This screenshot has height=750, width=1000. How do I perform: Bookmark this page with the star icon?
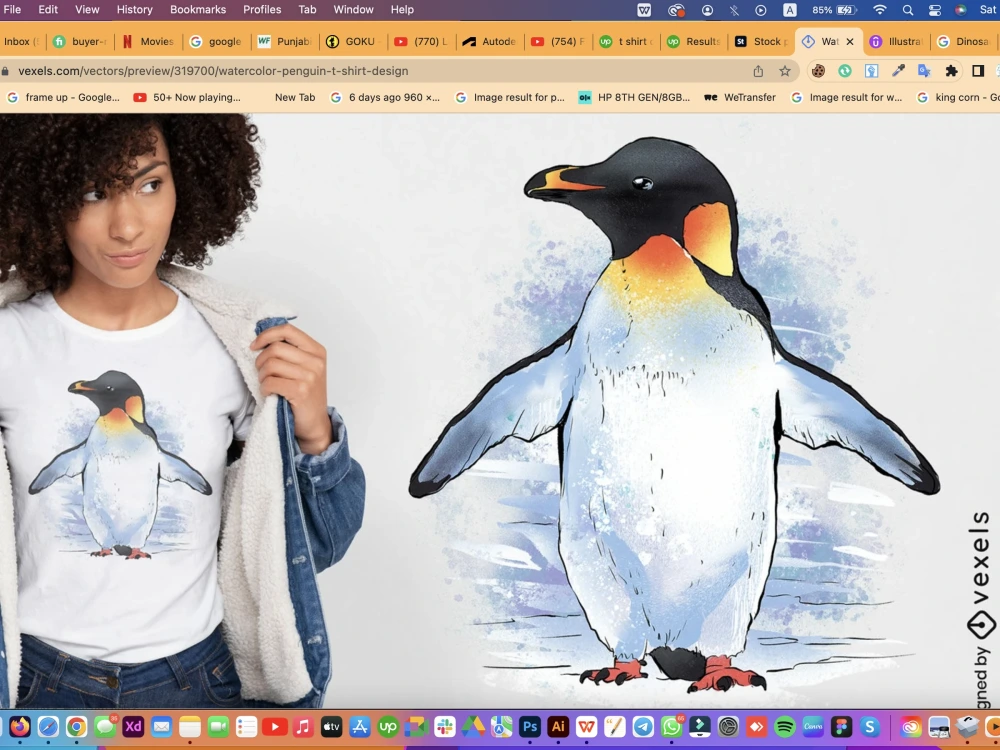[785, 71]
